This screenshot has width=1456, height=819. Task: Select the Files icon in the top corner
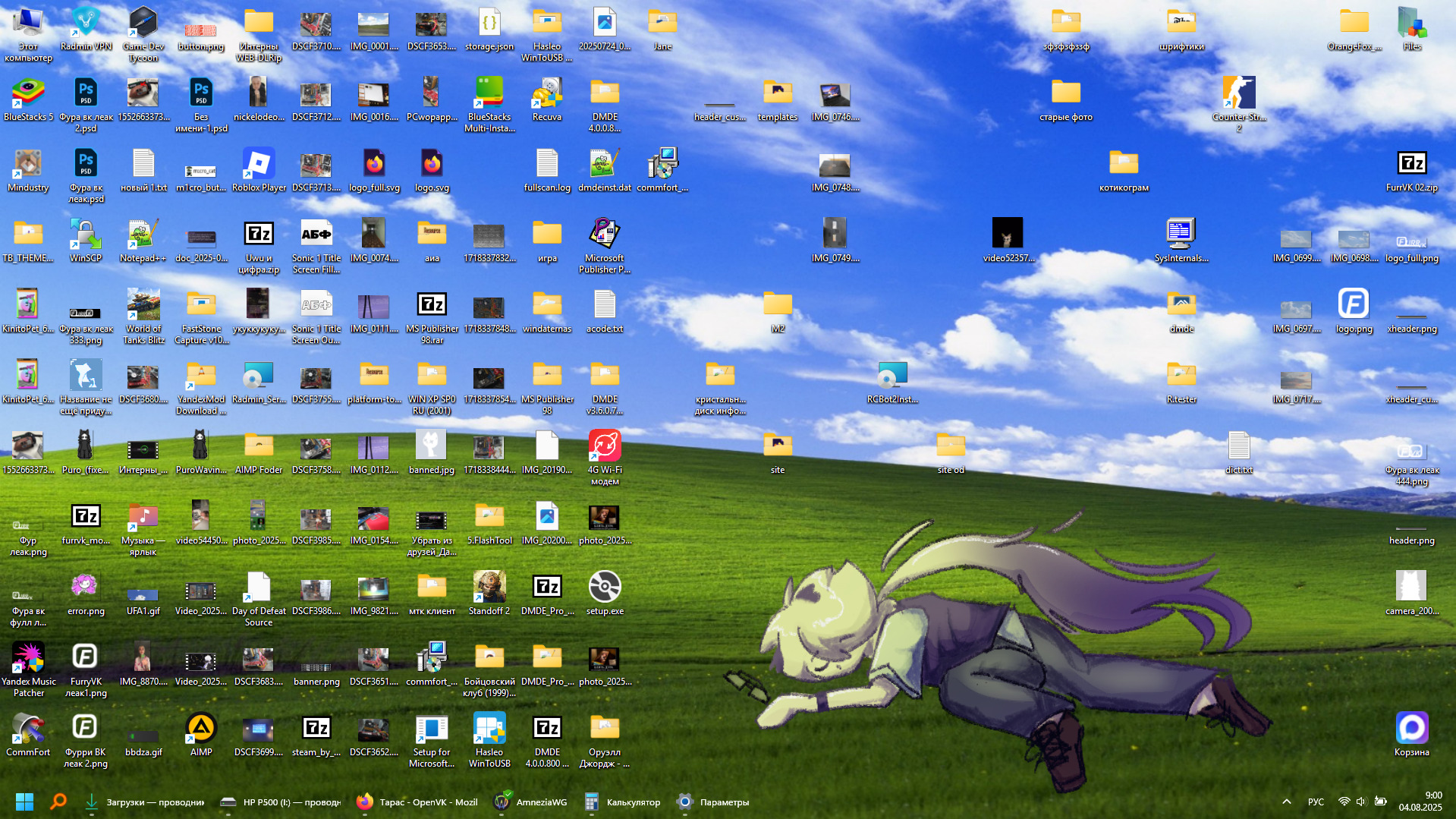pos(1412,29)
